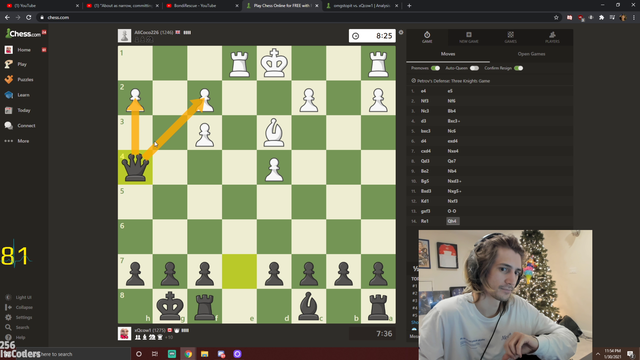The image size is (640, 360).
Task: Open the purple circular app in the taskbar
Action: point(237,354)
